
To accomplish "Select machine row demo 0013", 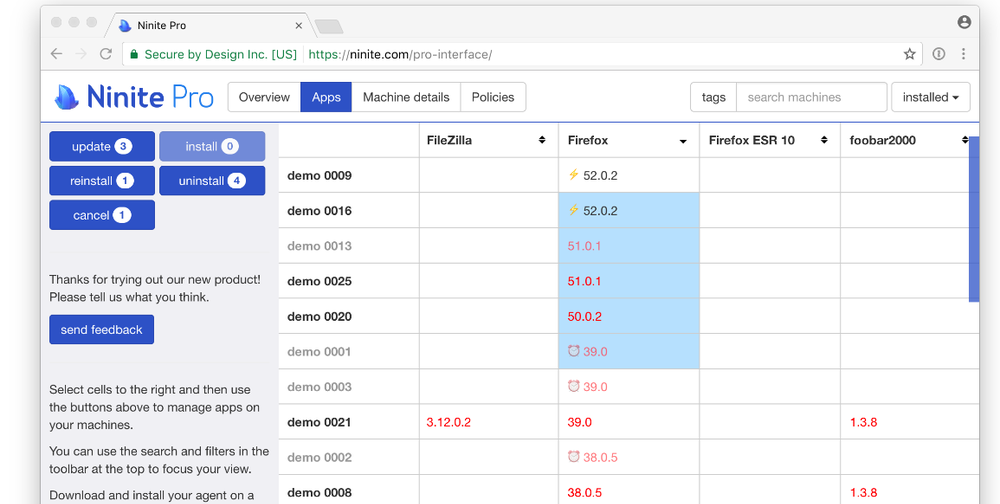I will coord(348,246).
